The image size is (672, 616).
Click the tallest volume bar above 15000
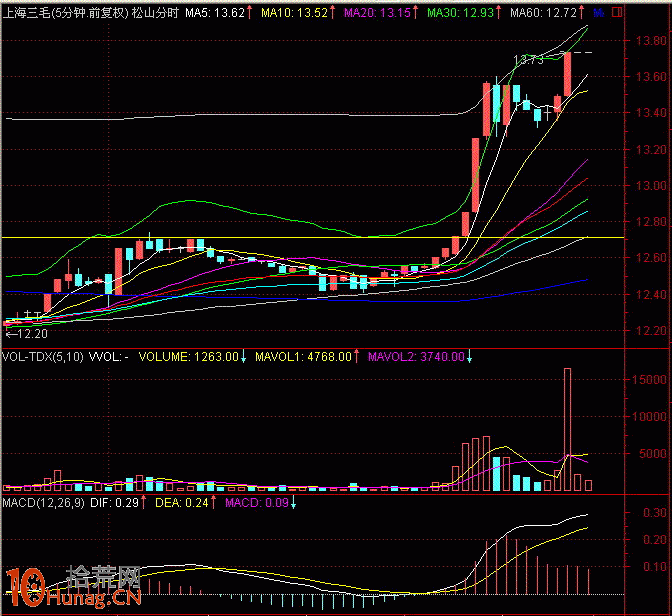coord(567,429)
